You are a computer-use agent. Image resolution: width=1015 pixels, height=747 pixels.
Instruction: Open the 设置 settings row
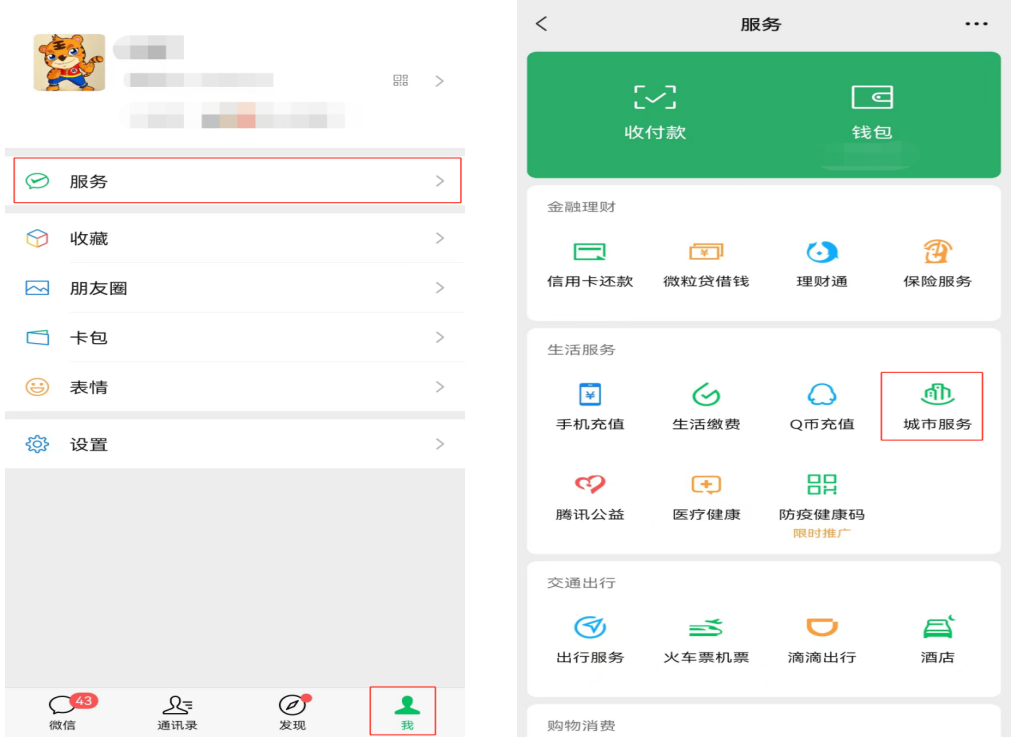[x=237, y=444]
